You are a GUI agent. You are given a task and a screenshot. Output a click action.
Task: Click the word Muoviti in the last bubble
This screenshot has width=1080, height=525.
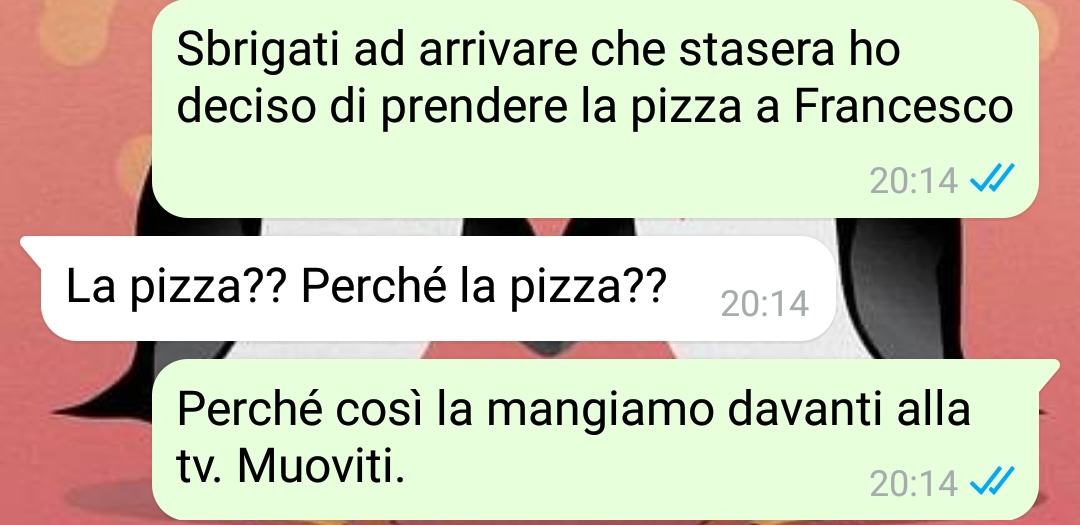pos(320,466)
